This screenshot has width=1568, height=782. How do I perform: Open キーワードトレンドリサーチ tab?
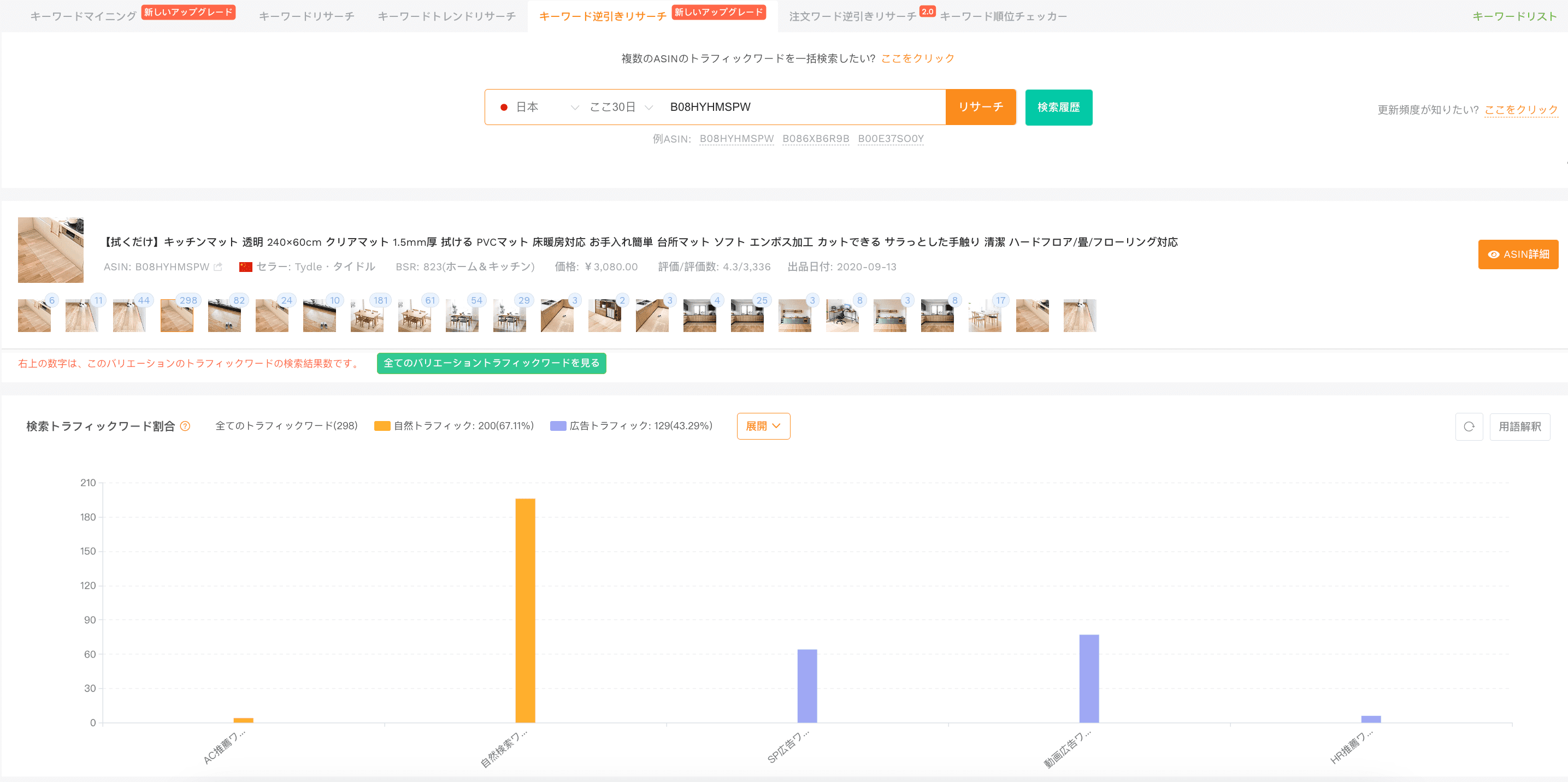tap(447, 16)
